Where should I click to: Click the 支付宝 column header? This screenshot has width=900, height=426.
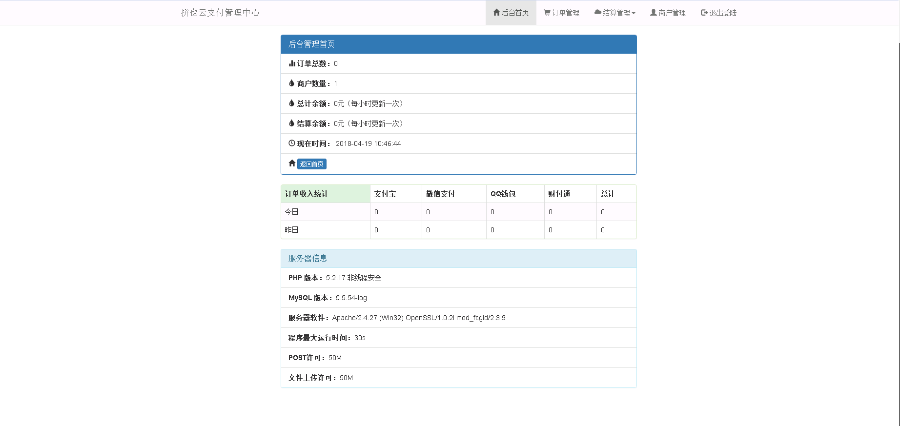pyautogui.click(x=396, y=193)
